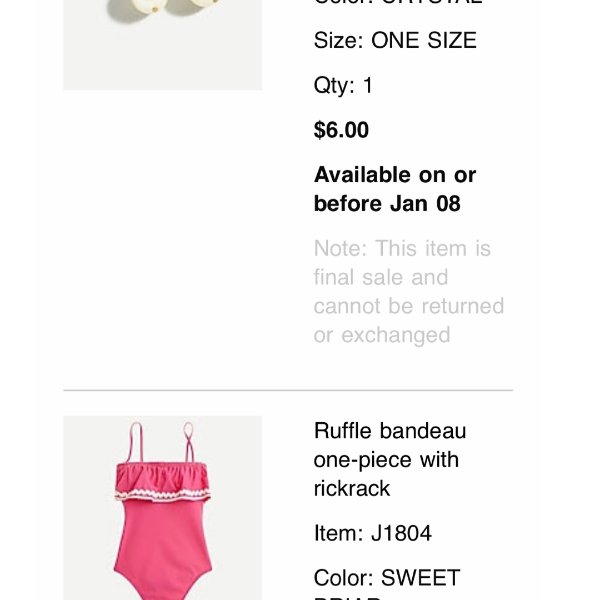
Task: Click the swimsuit shoulder straps in image
Action: tap(161, 443)
